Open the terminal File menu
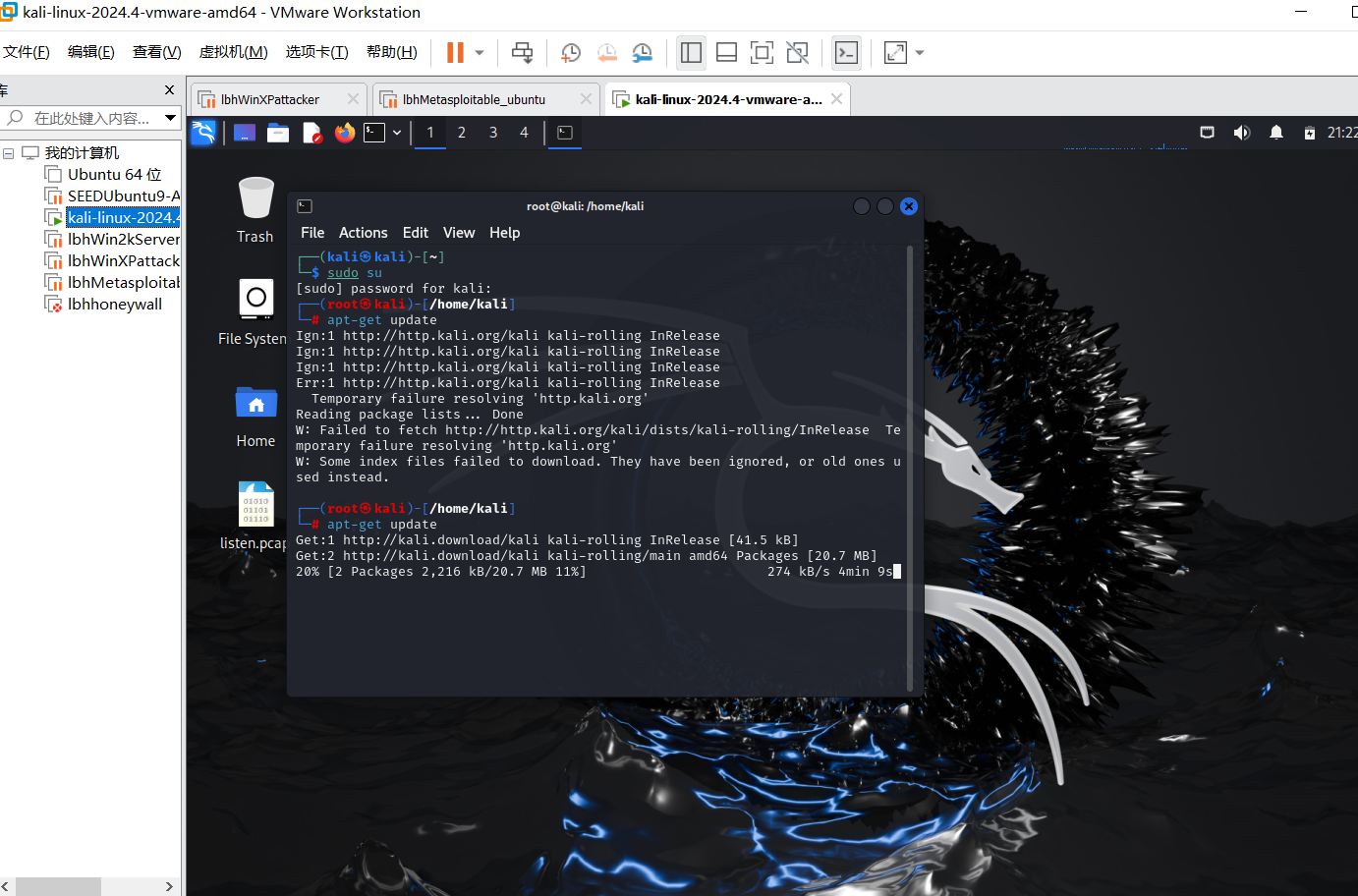Screen dimensions: 1358x896 pos(312,233)
